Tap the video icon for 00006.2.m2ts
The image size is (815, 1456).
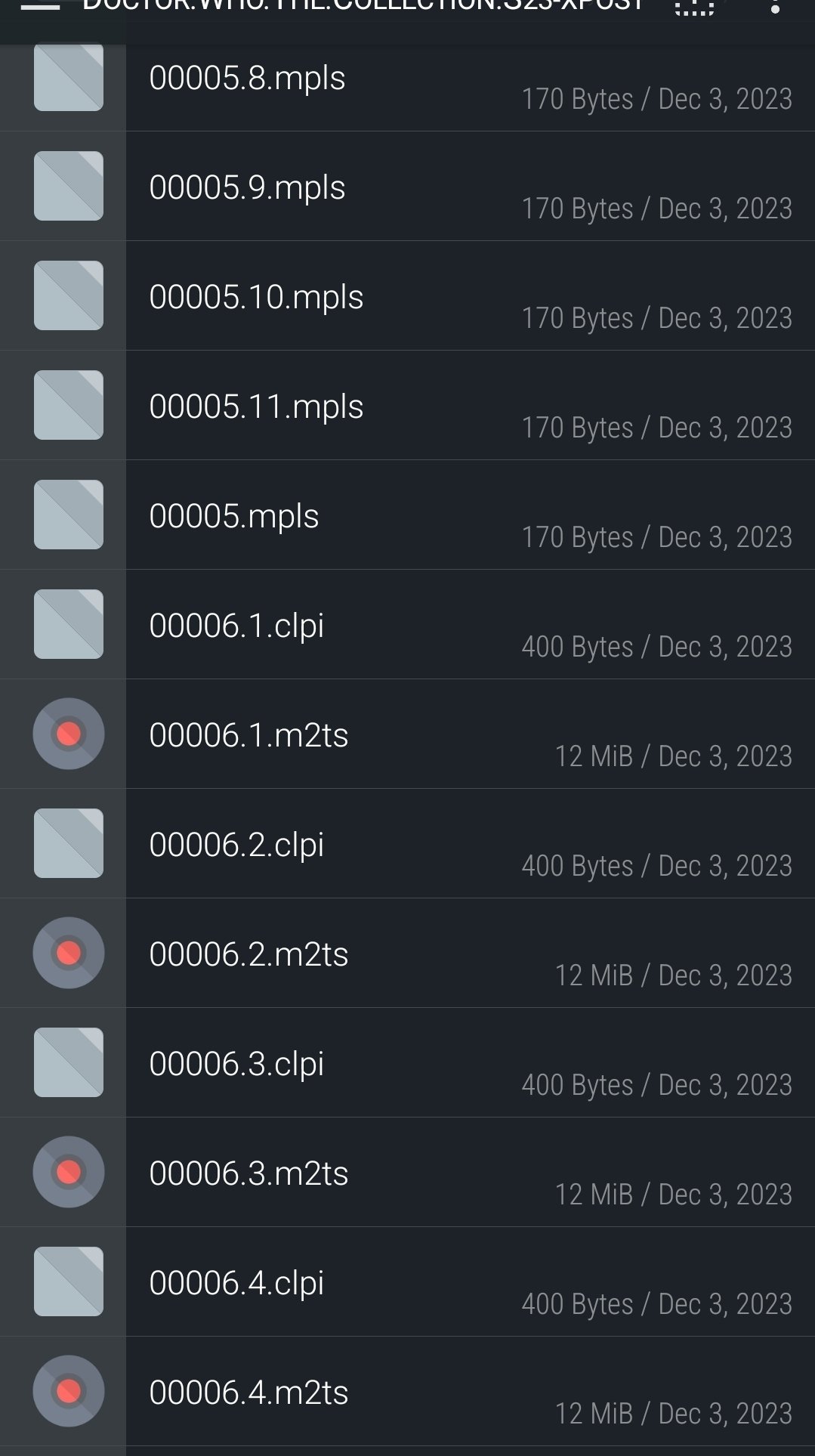(x=68, y=953)
